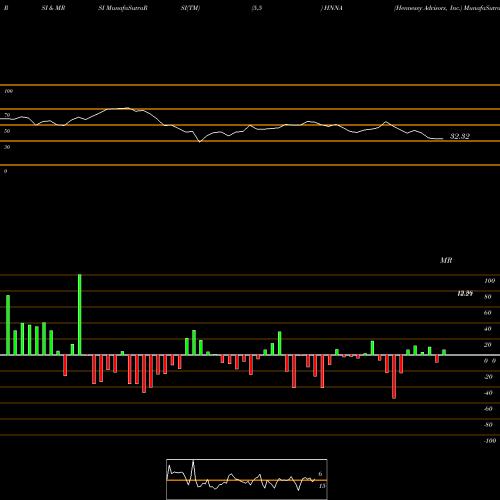The image size is (500, 500).
Task: Click the MR axis label 40
Action: click(x=488, y=329)
